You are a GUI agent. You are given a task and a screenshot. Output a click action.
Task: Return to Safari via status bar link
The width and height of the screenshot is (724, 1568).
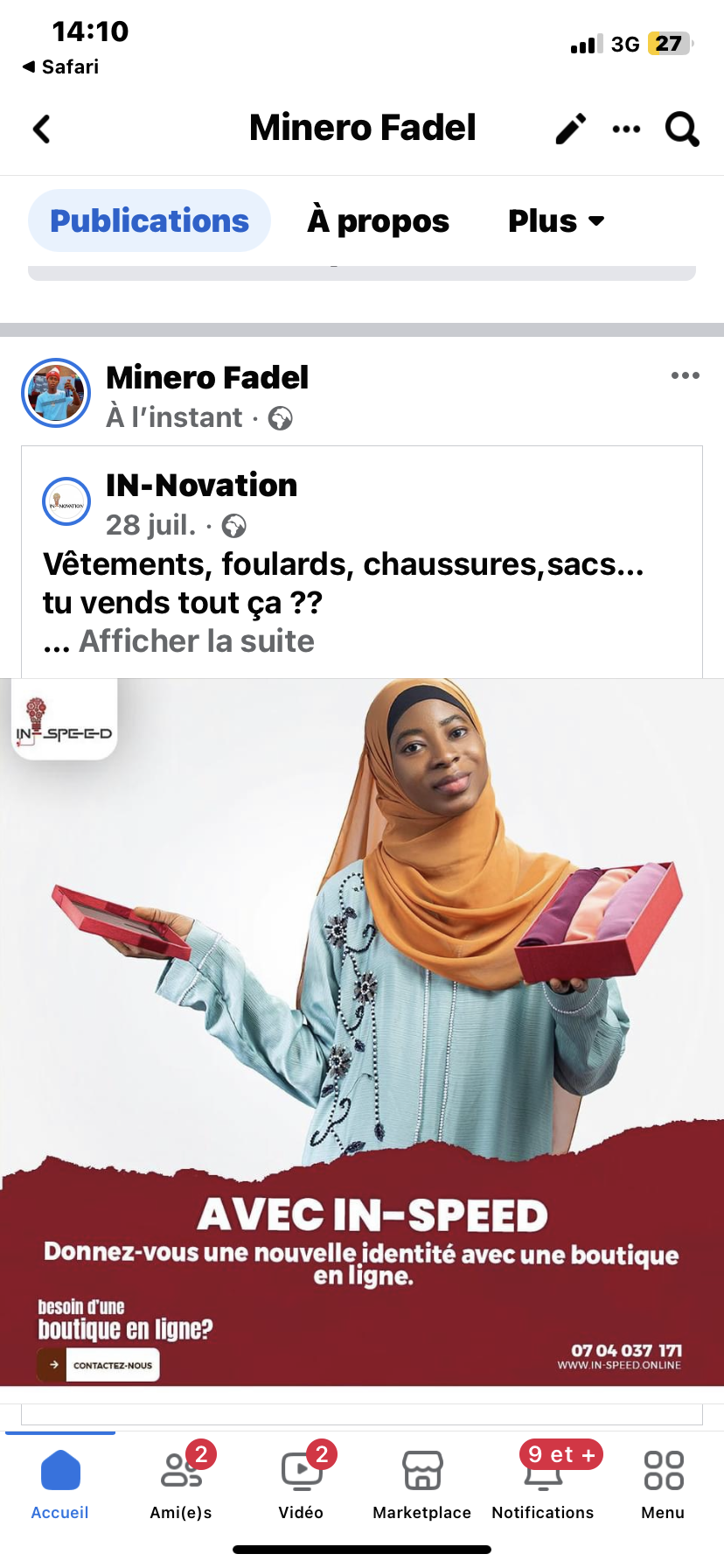[x=60, y=66]
